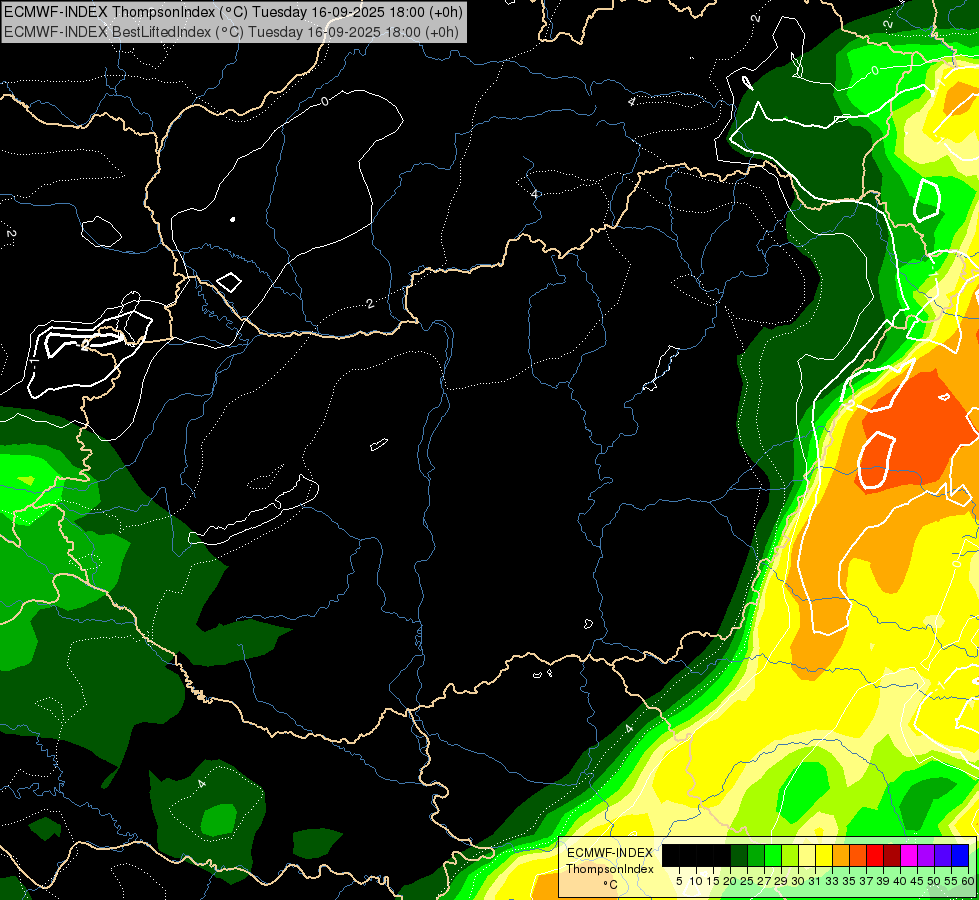
Task: Click the legend tick value 37
Action: coord(867,881)
